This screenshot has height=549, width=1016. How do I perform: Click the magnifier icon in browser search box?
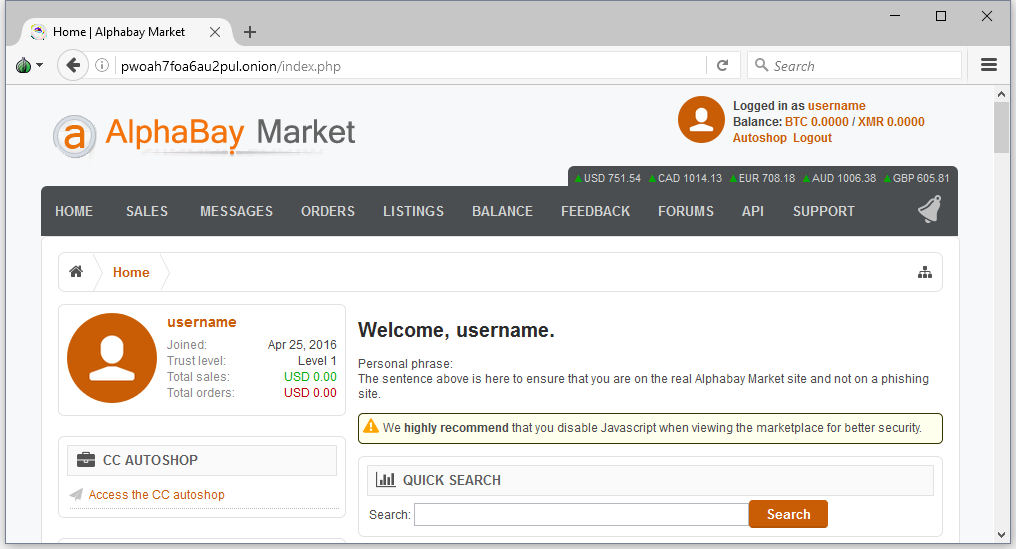(x=761, y=65)
